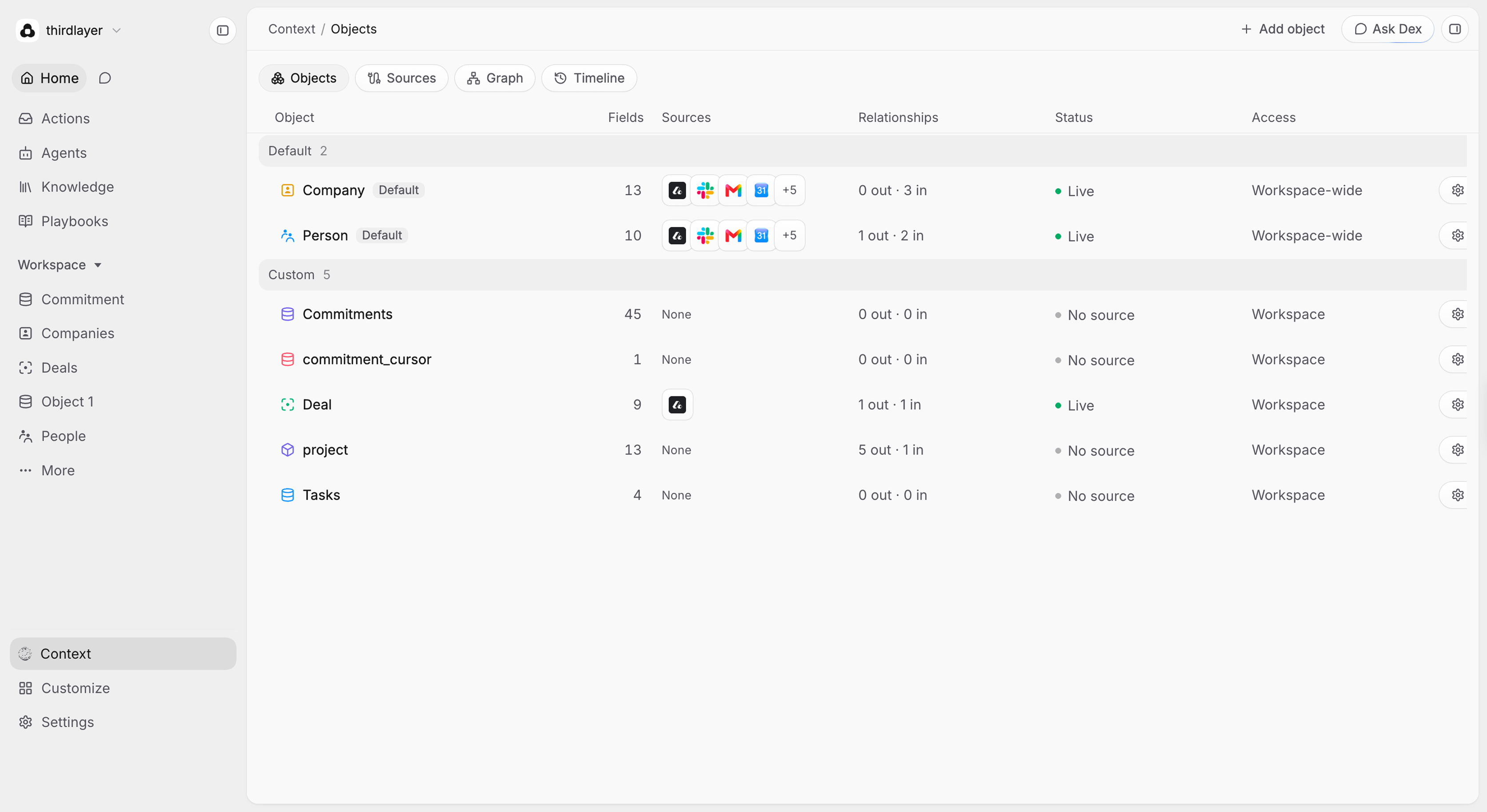Click the Add object button
The image size is (1487, 812).
[x=1282, y=29]
